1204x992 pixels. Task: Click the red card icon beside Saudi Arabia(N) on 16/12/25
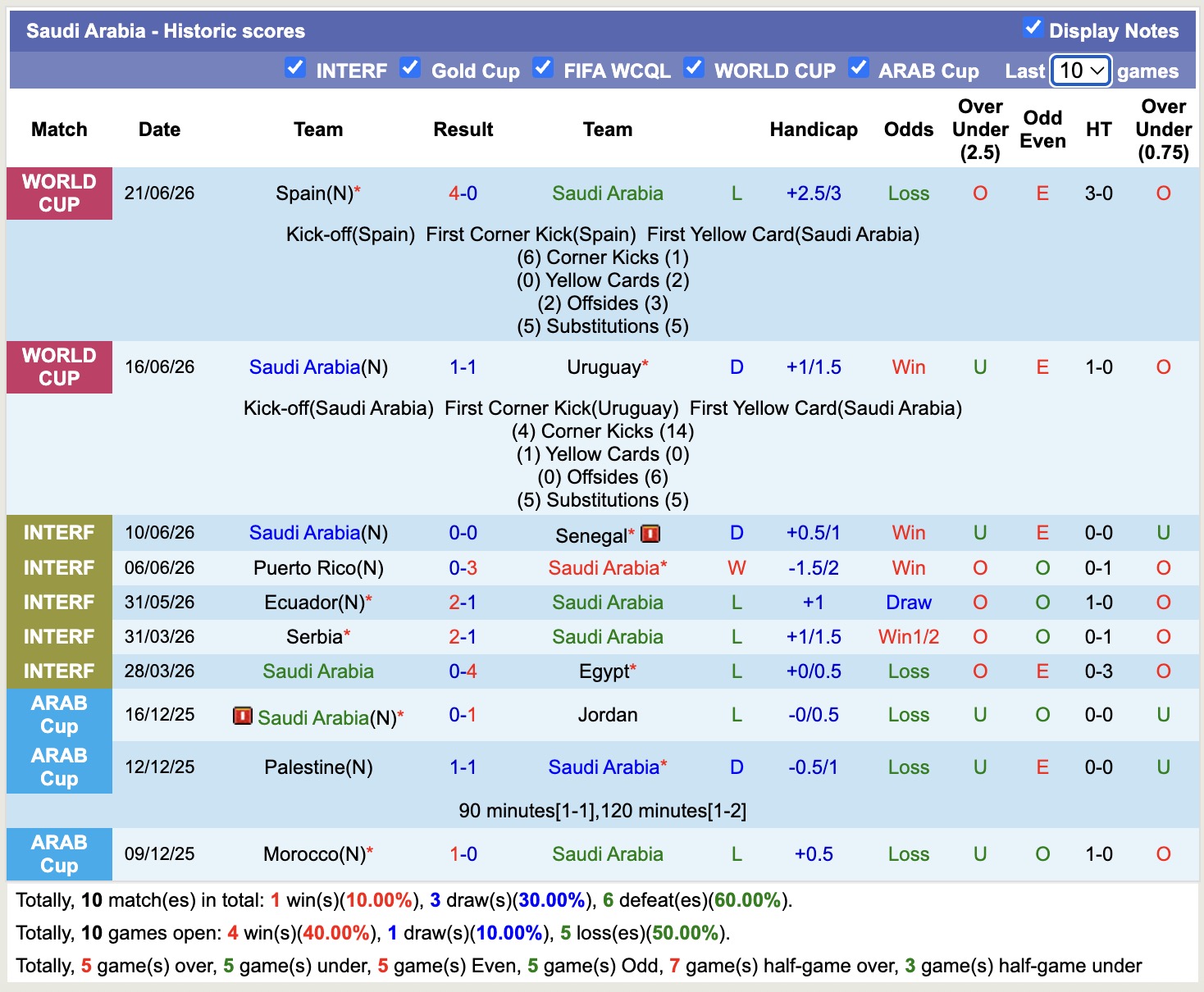pos(243,716)
